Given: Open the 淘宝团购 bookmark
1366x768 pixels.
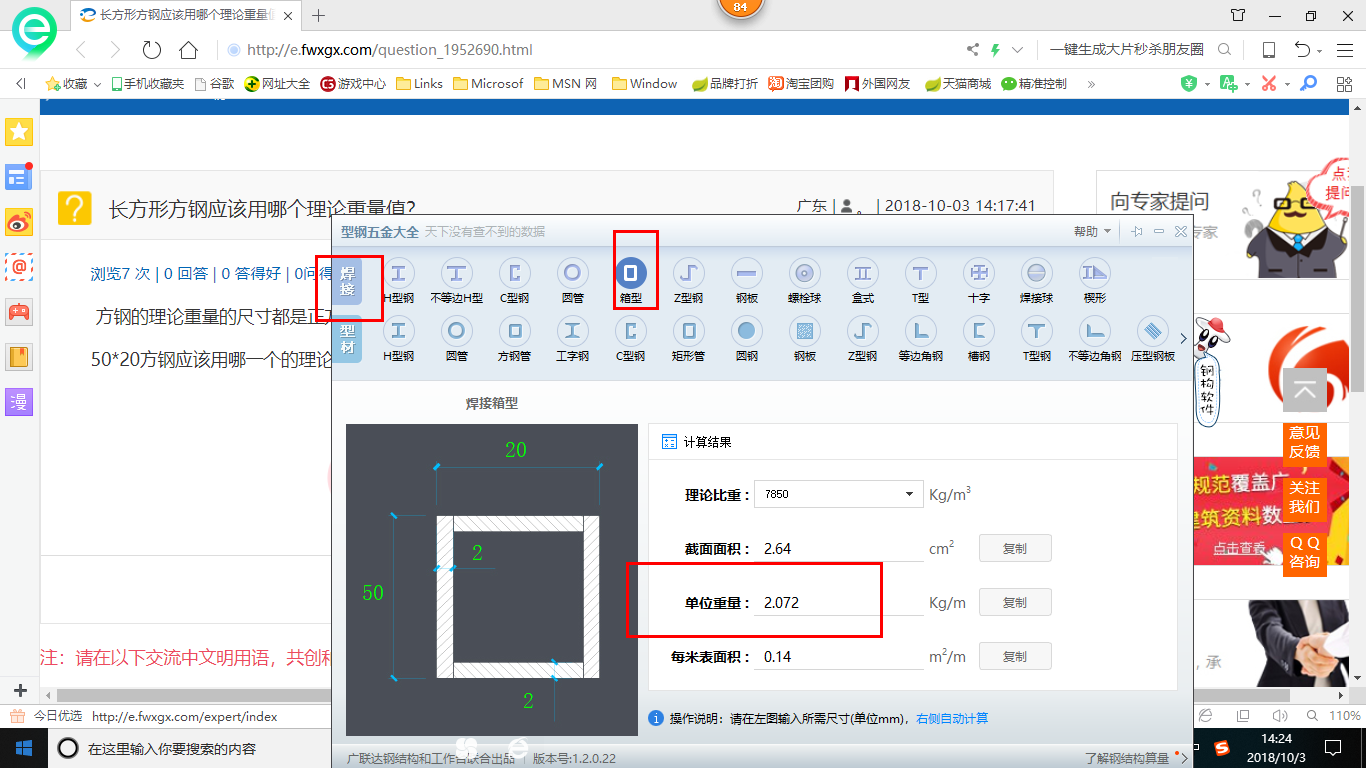Looking at the screenshot, I should click(800, 84).
